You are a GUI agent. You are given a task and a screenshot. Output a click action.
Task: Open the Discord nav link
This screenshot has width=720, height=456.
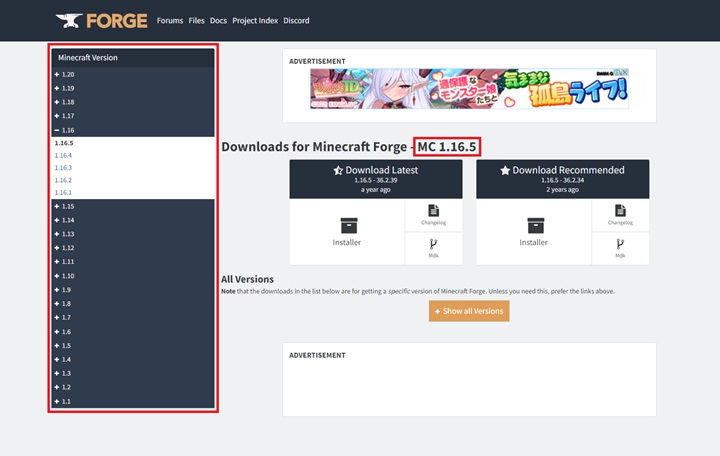[x=296, y=21]
